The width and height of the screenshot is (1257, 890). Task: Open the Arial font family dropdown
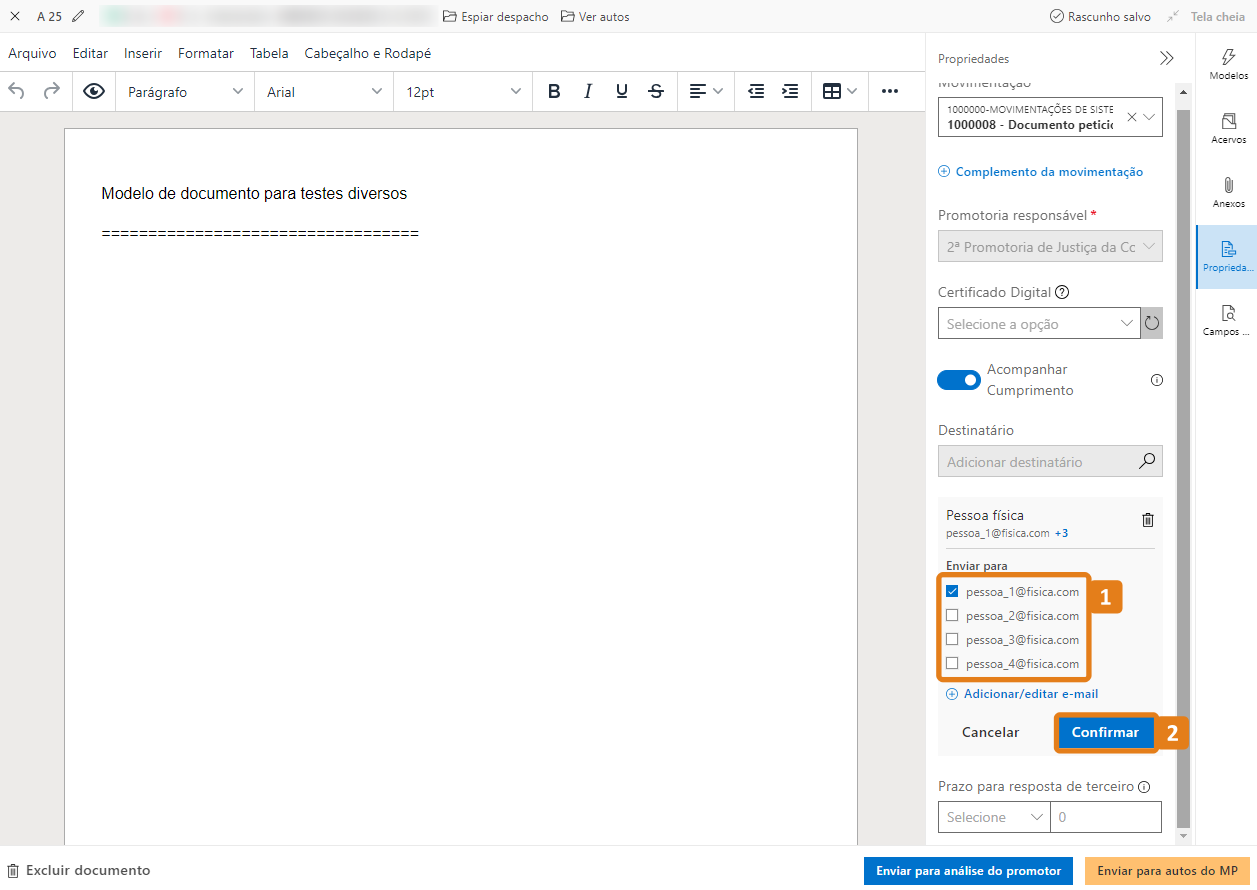pos(322,91)
